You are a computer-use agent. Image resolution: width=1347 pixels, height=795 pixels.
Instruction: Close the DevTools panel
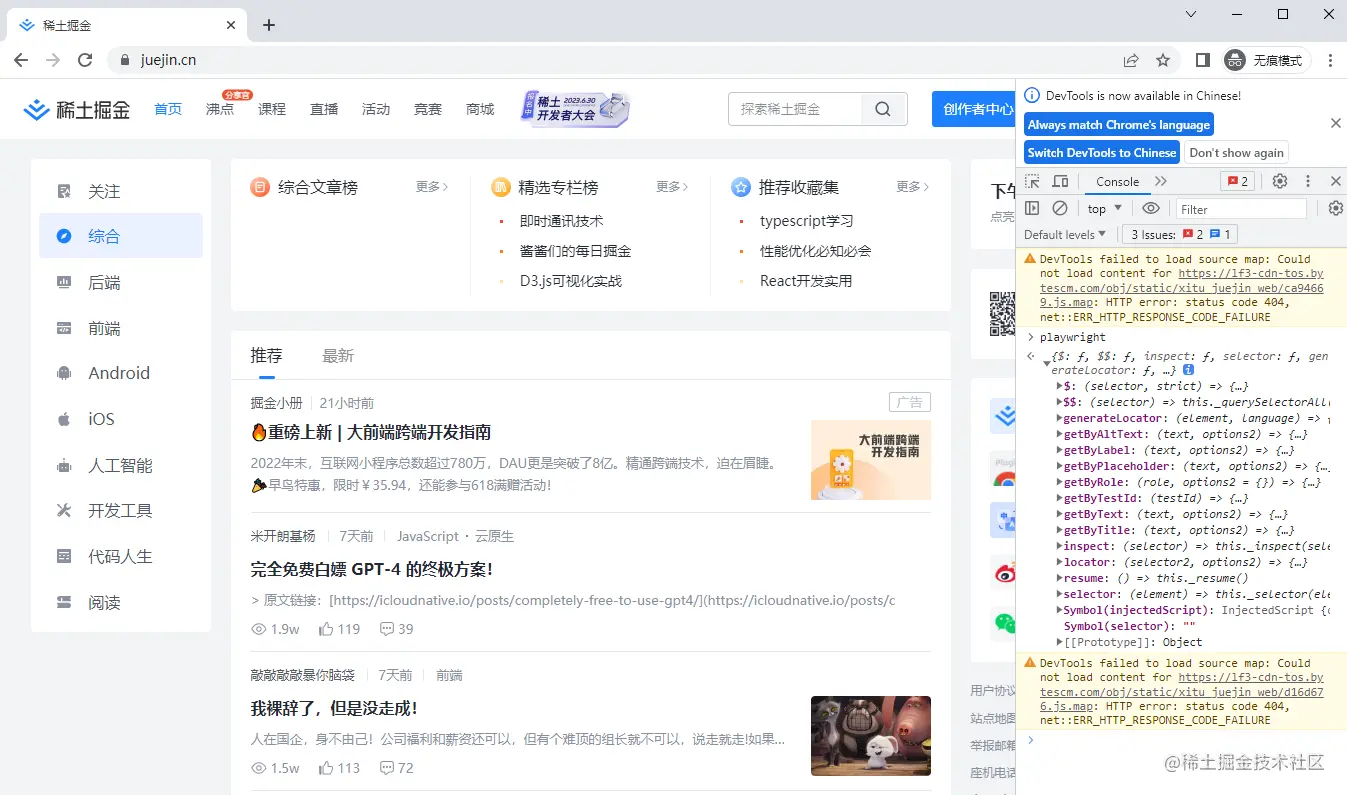point(1336,181)
